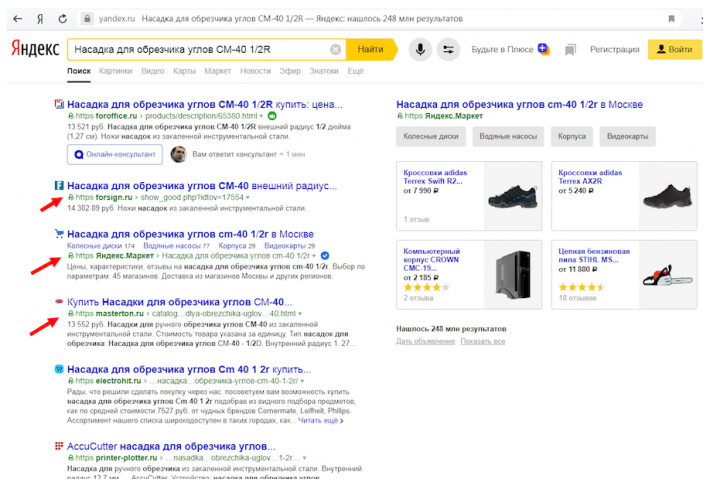Viewport: 712px width, 492px height.
Task: Switch to the Картинки tab
Action: coord(115,71)
